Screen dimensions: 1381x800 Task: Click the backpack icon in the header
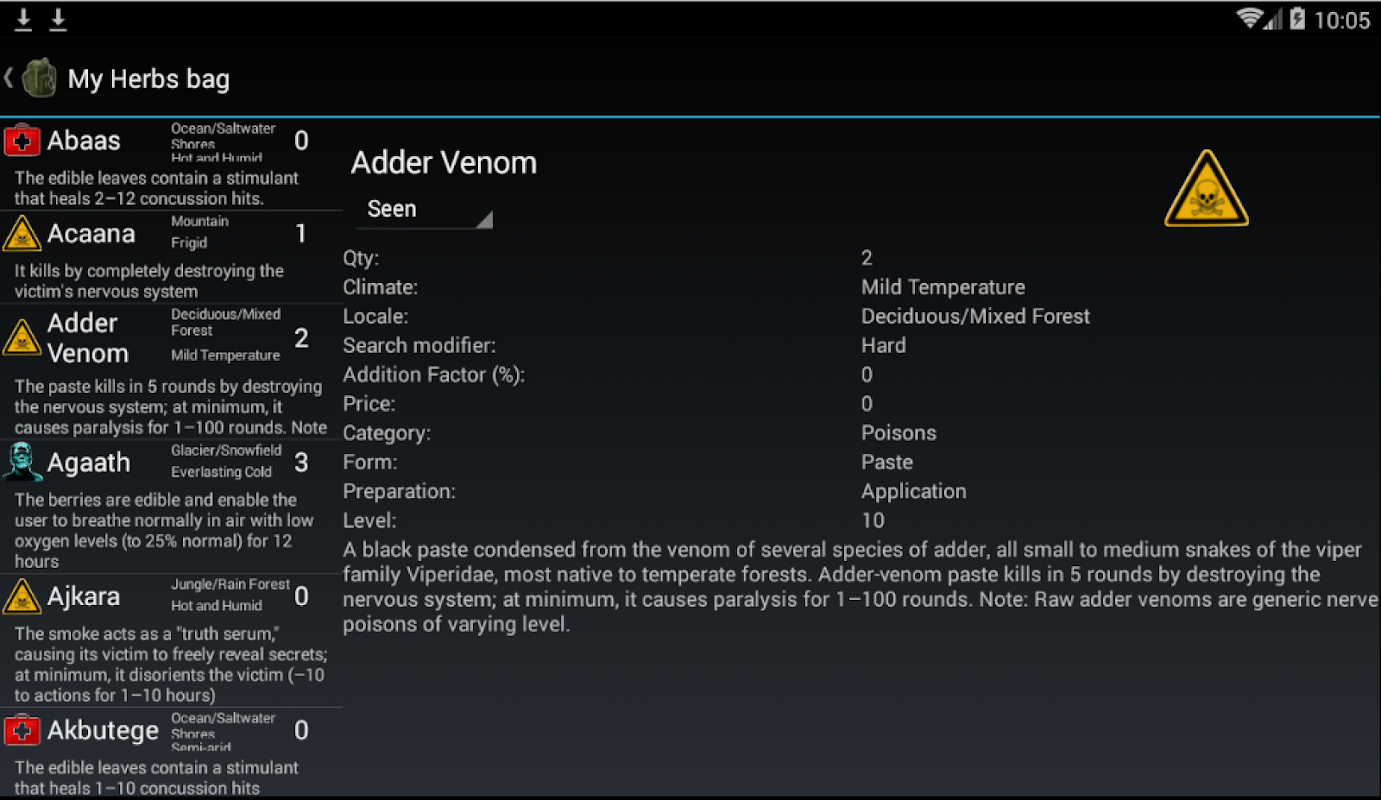coord(39,78)
